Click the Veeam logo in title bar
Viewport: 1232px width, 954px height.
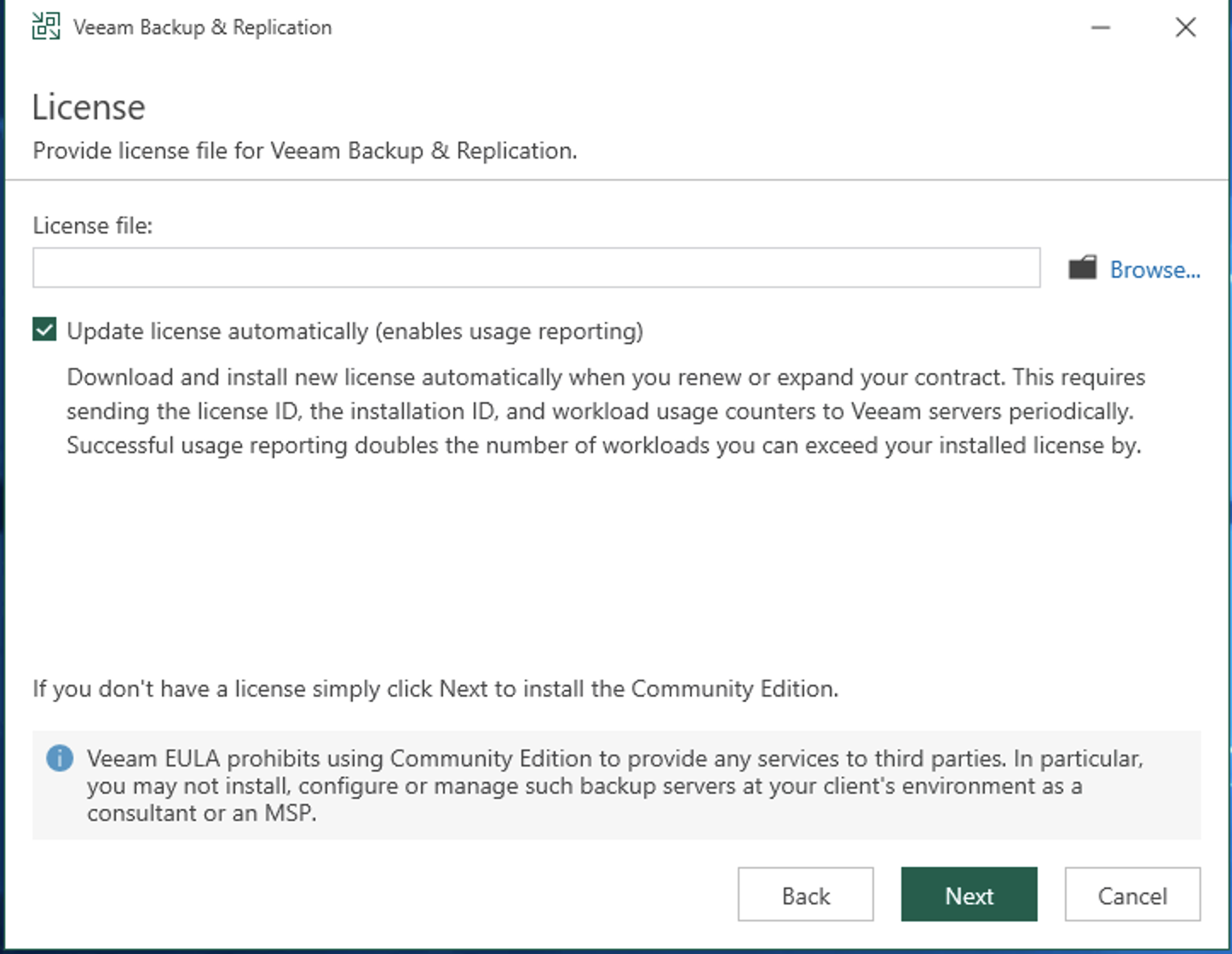(x=46, y=27)
